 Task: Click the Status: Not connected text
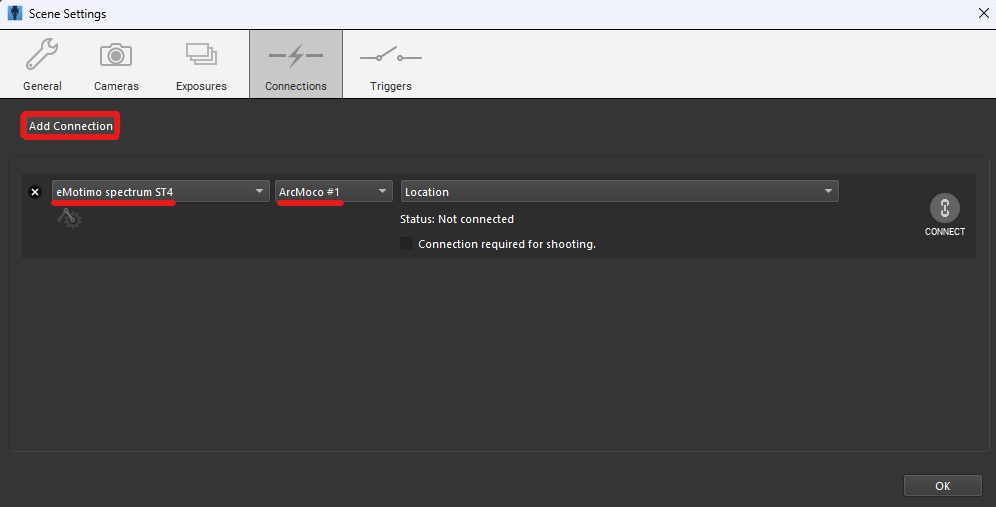coord(457,219)
